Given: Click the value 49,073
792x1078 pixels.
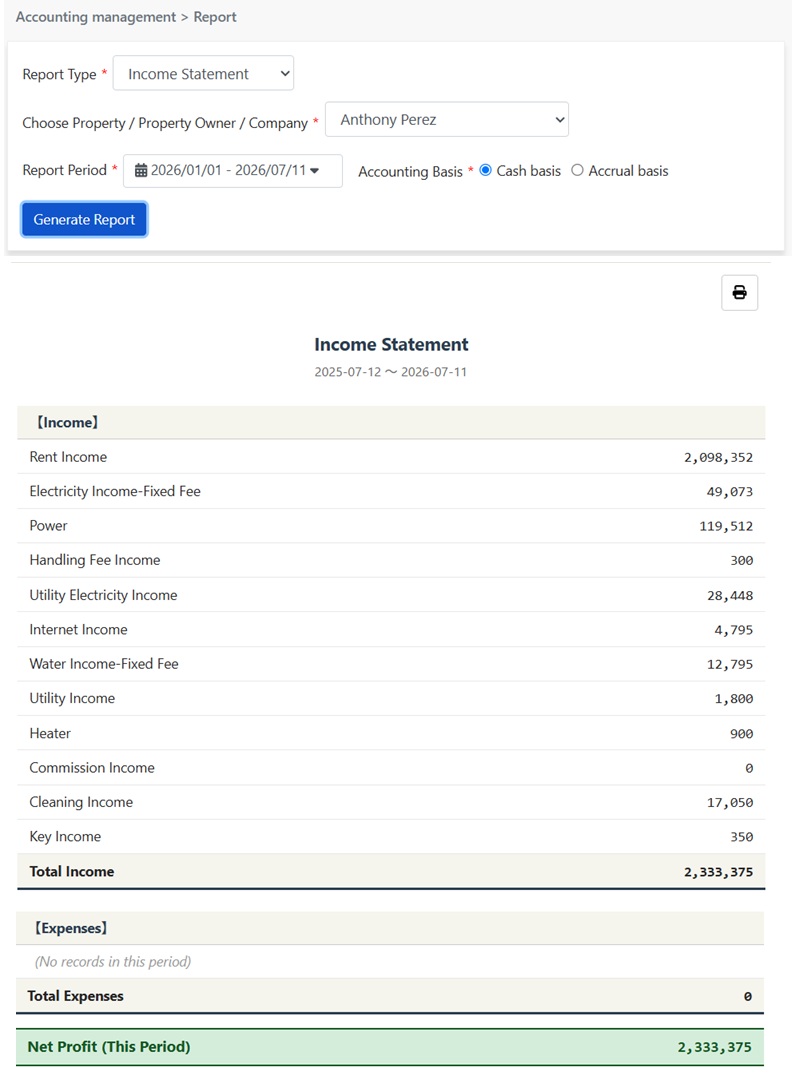Looking at the screenshot, I should (x=729, y=492).
